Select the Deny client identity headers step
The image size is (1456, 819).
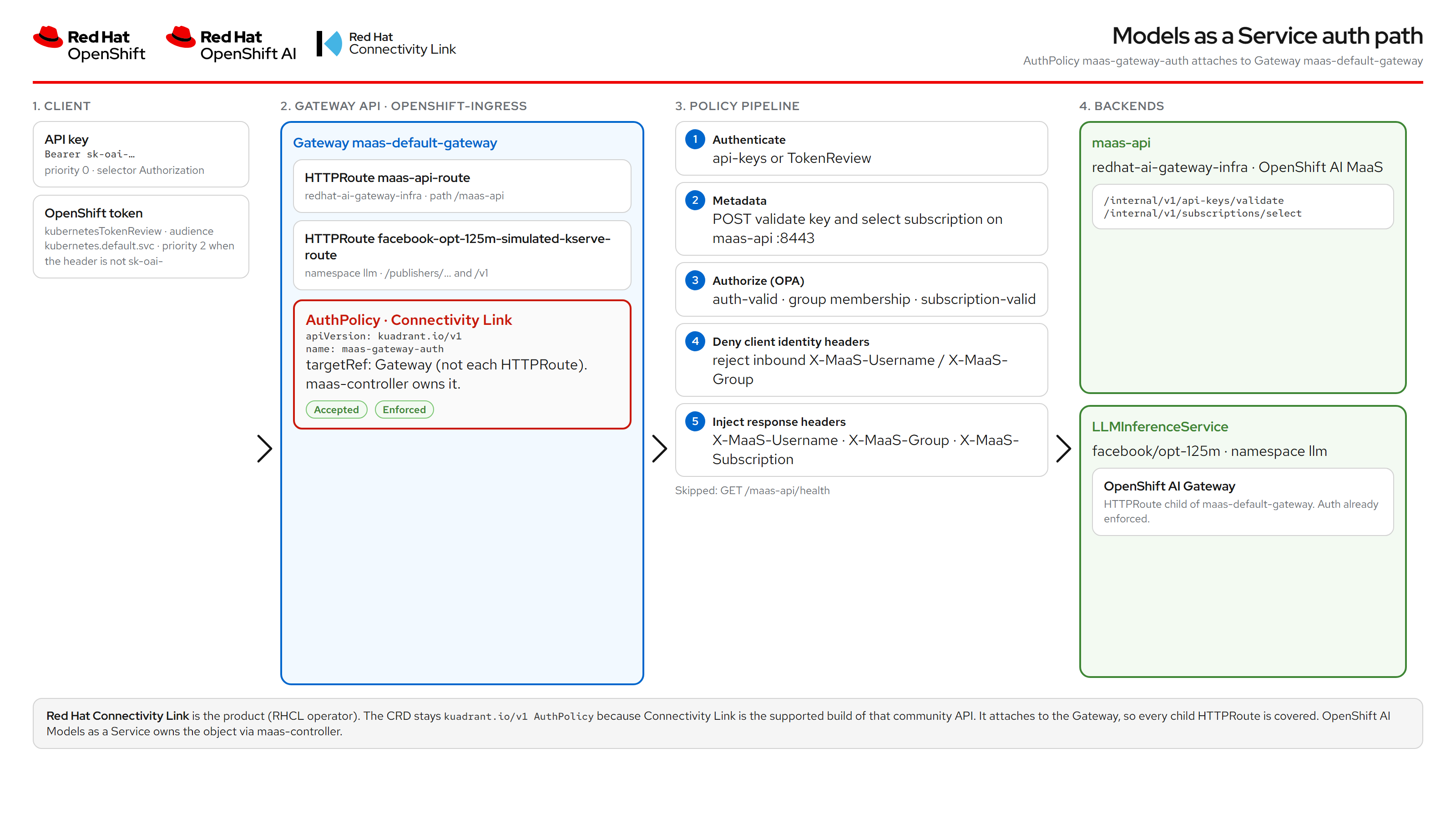point(861,359)
